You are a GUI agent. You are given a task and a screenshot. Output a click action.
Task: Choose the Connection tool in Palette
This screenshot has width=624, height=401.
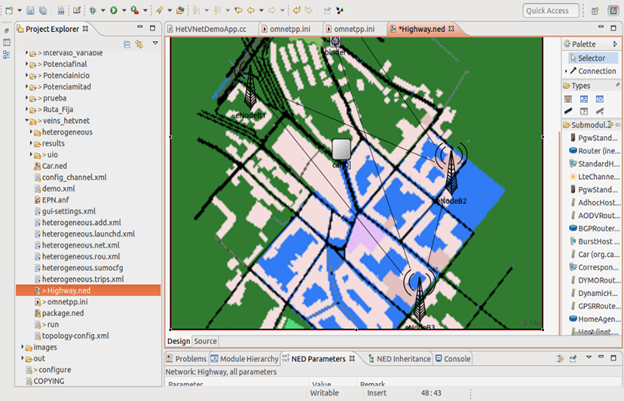(593, 71)
